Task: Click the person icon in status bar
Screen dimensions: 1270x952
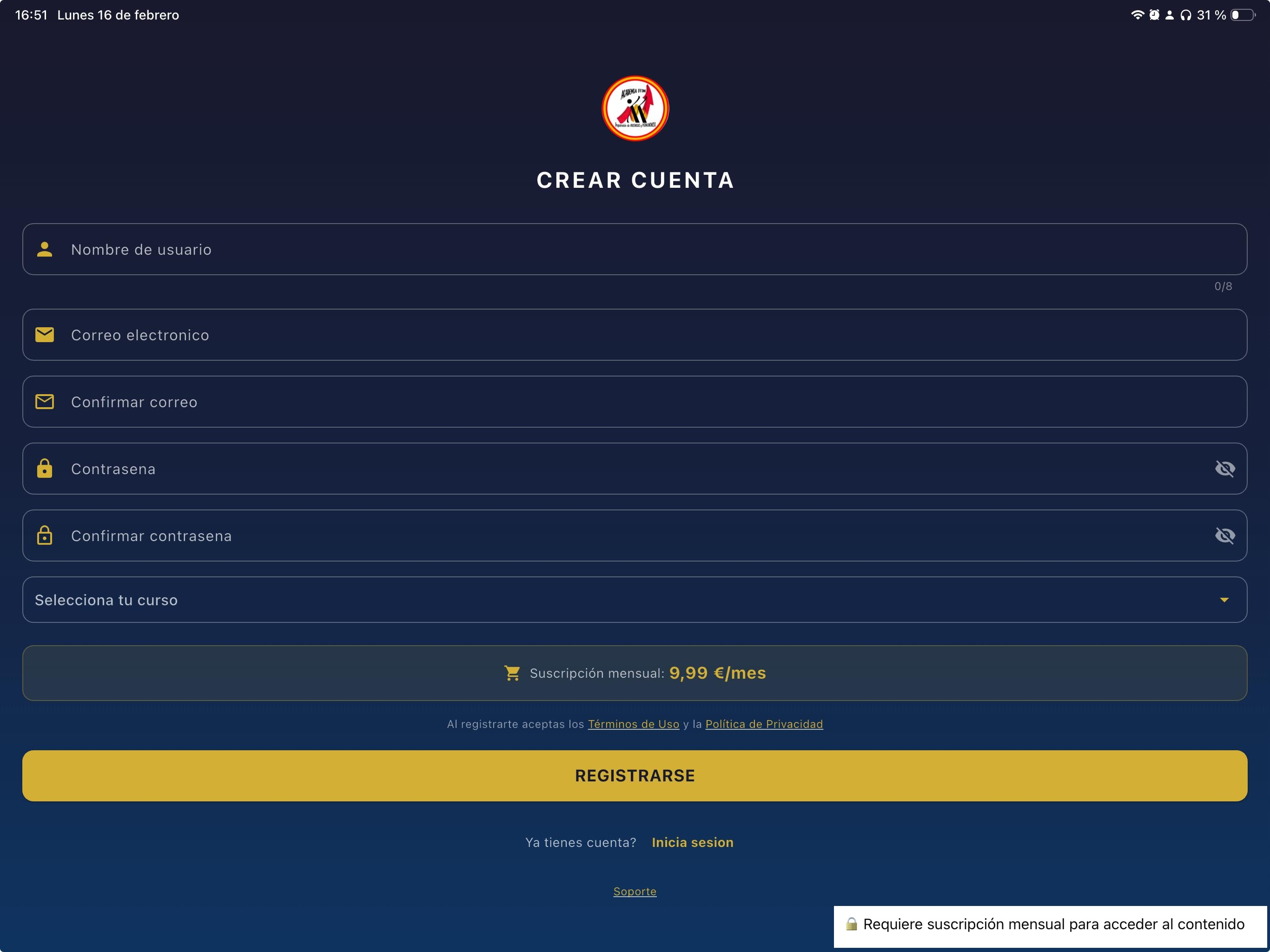Action: [1170, 15]
